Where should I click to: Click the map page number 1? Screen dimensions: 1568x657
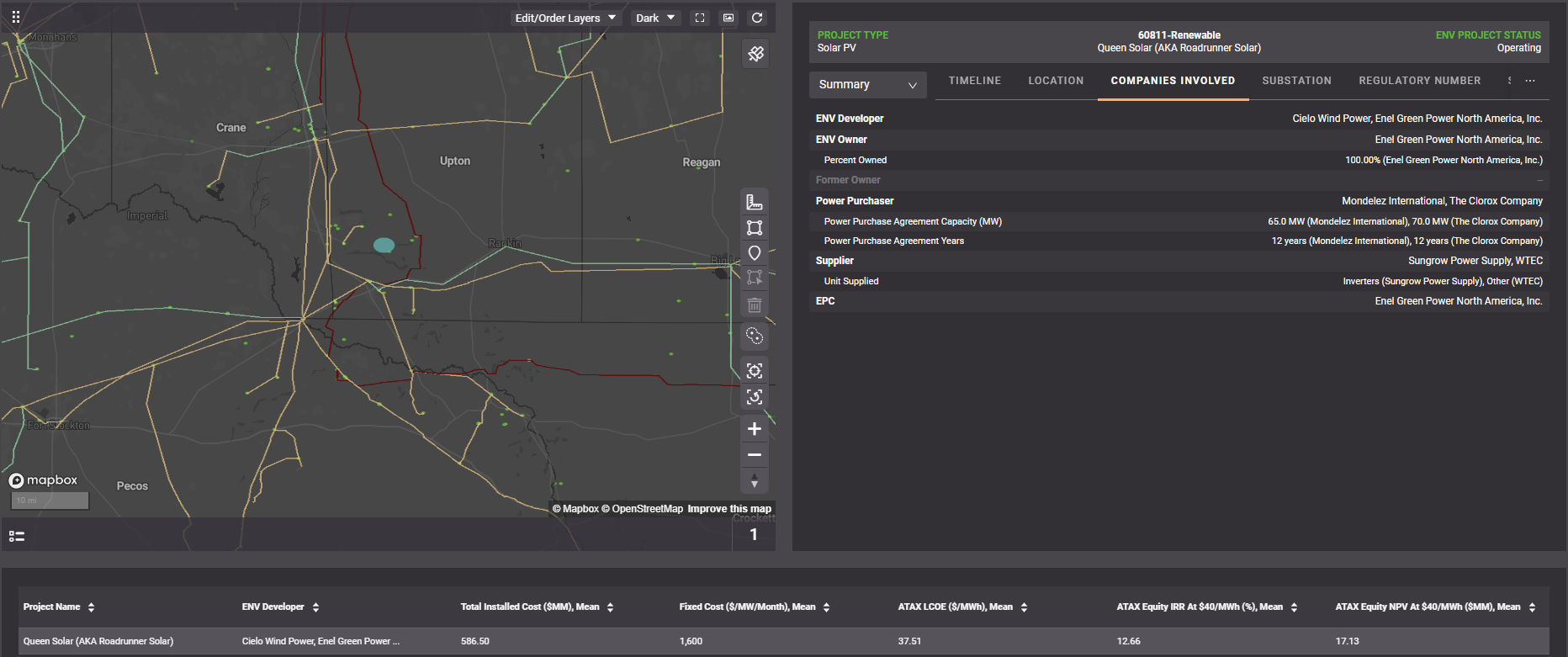point(754,534)
